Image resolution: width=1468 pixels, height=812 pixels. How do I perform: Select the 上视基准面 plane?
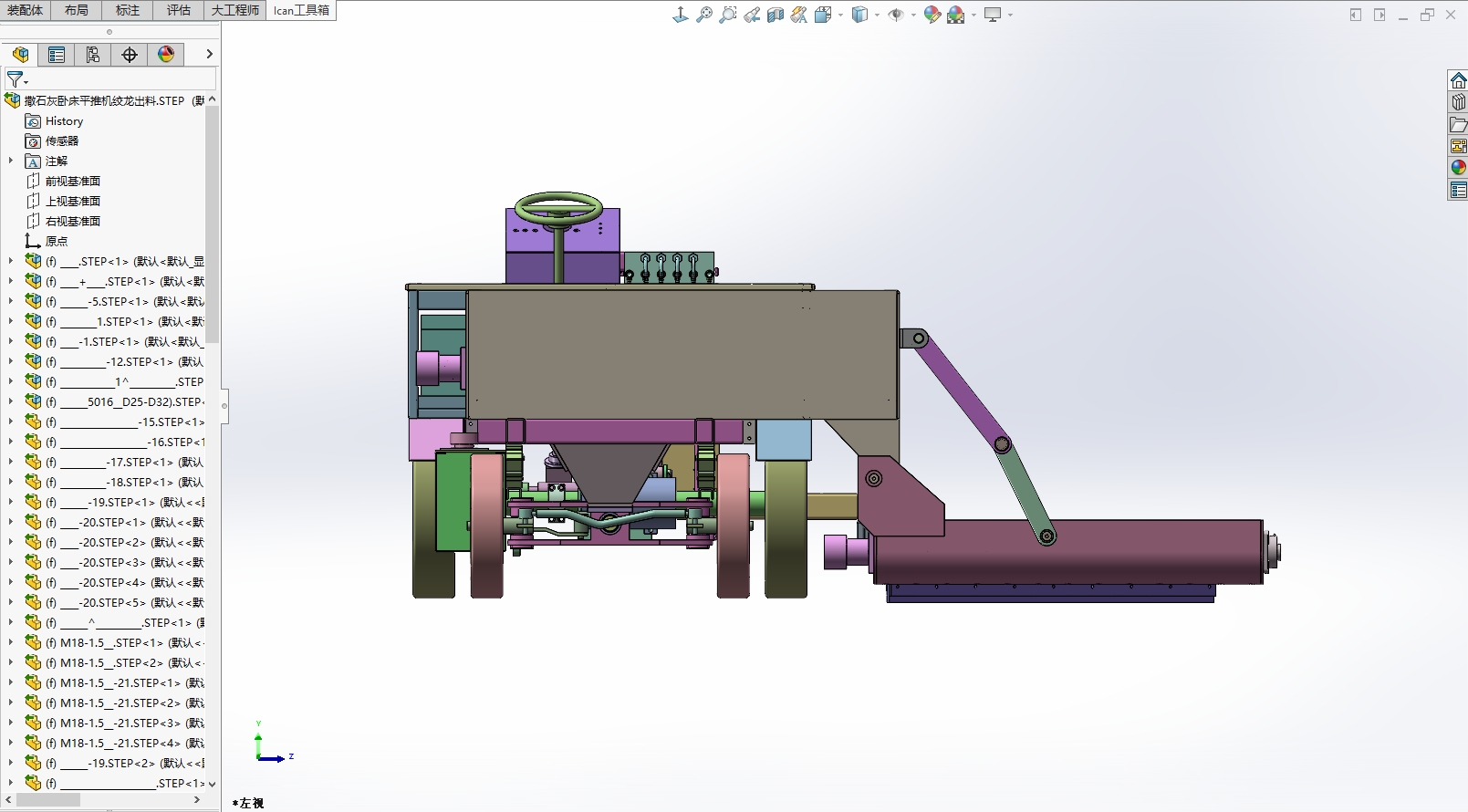pos(73,202)
